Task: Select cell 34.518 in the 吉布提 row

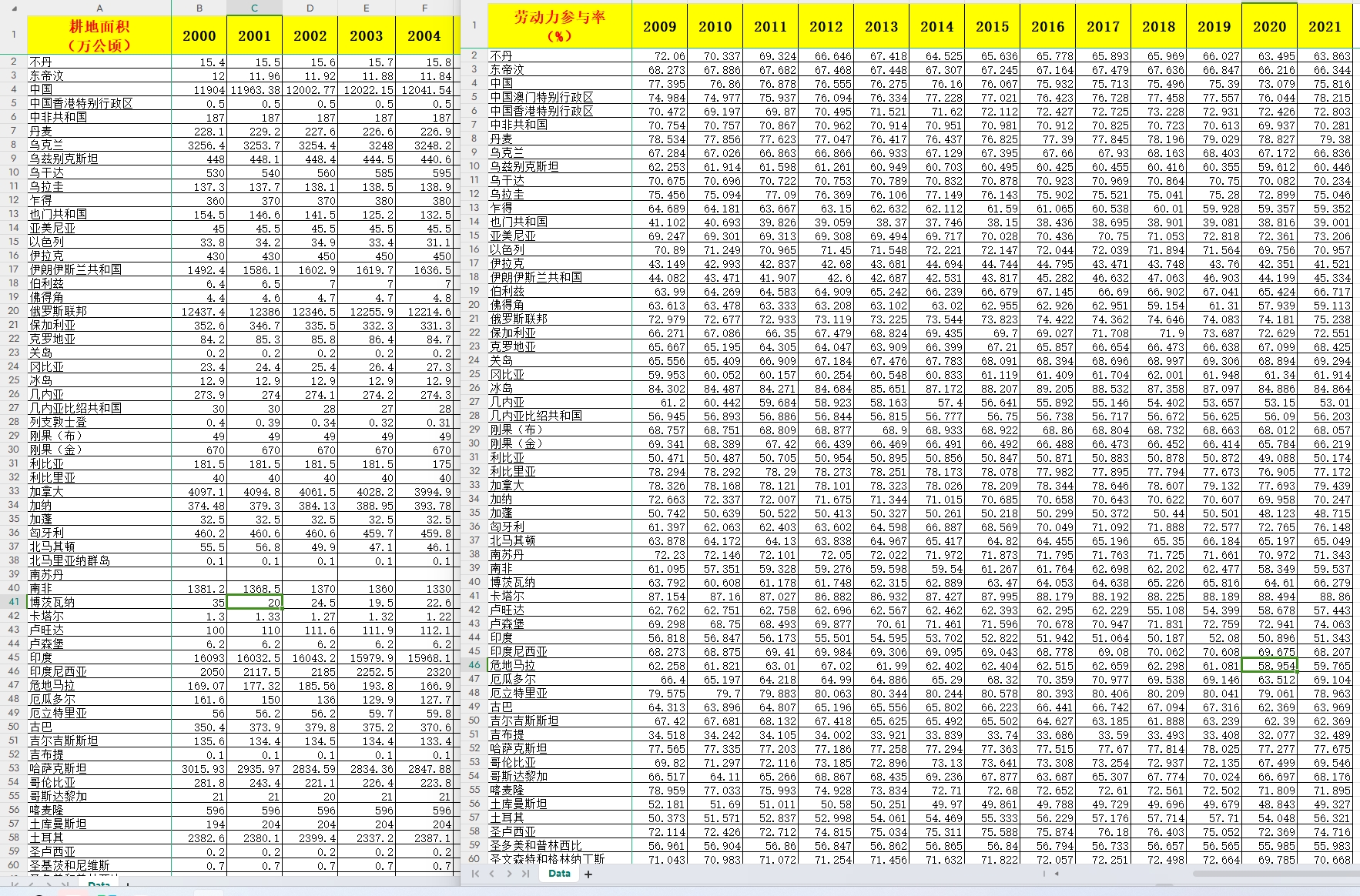Action: 660,734
